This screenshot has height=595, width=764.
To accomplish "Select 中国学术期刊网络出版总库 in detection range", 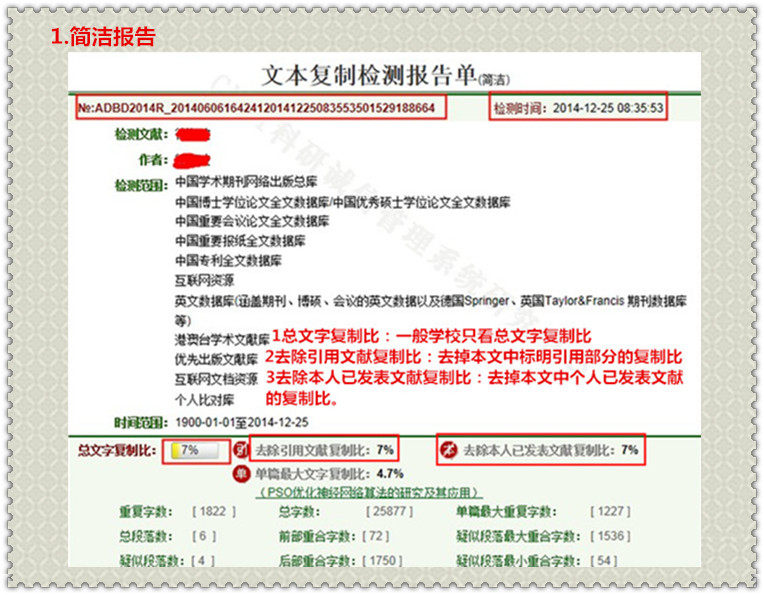I will tap(246, 182).
